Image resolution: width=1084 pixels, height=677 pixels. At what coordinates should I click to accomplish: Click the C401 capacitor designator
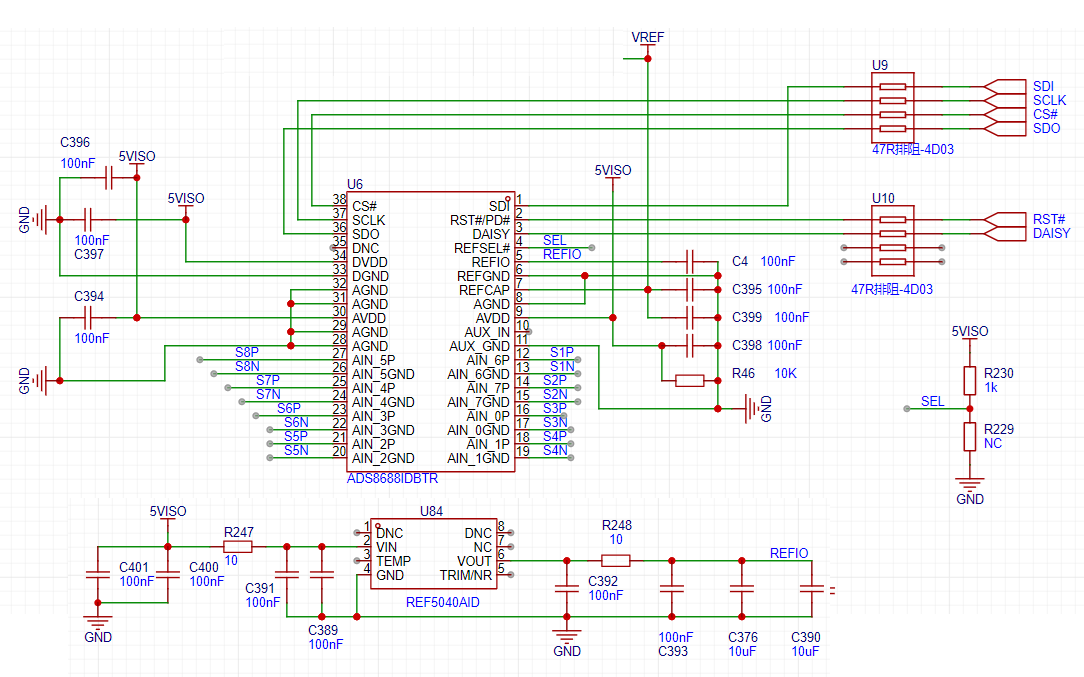click(133, 568)
